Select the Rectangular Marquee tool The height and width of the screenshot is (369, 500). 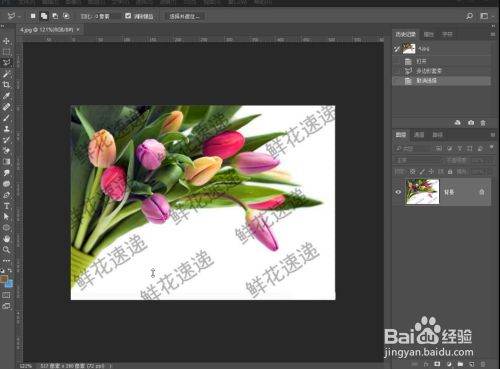(6, 52)
